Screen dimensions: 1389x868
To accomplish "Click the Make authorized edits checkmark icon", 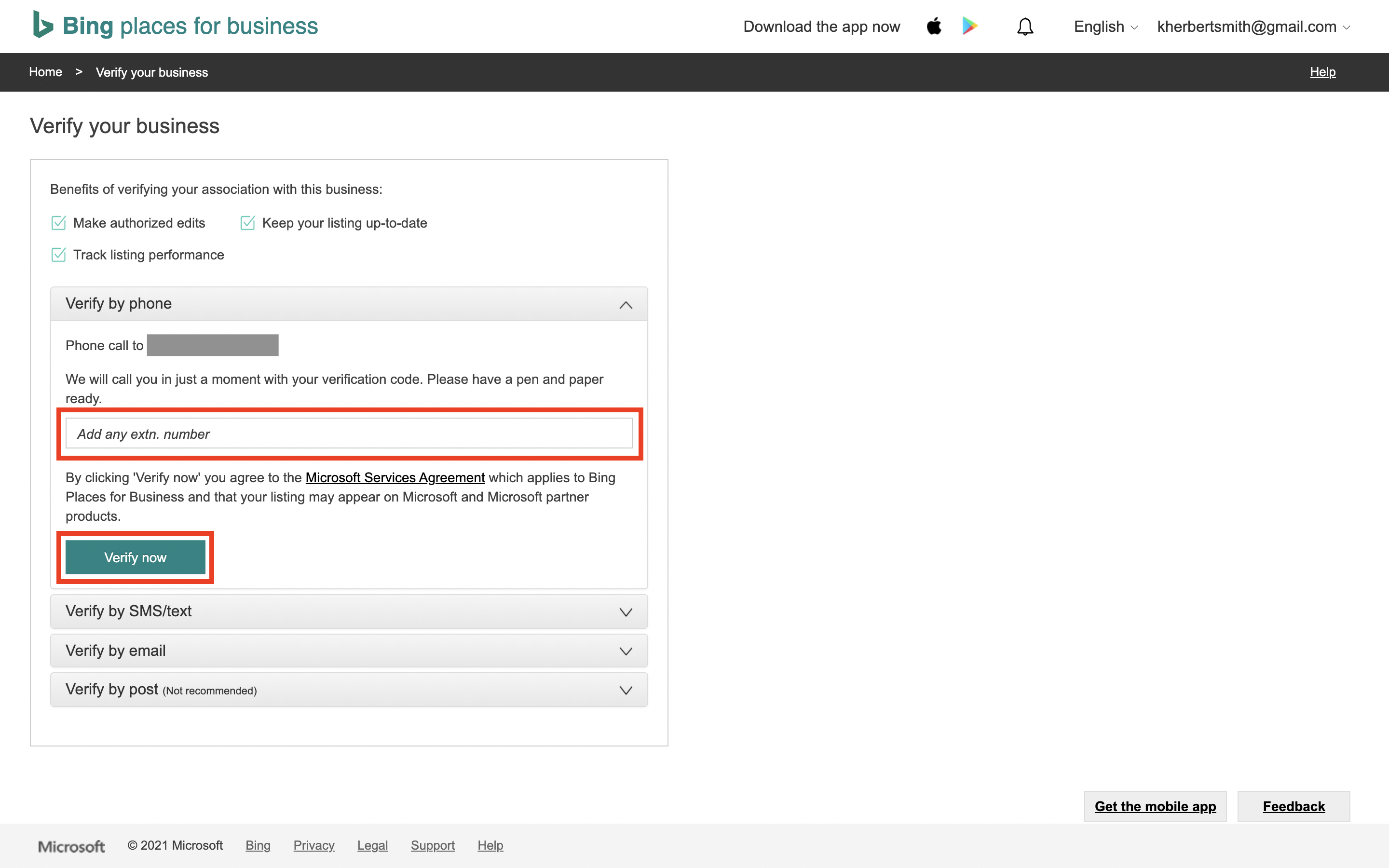I will tap(58, 223).
